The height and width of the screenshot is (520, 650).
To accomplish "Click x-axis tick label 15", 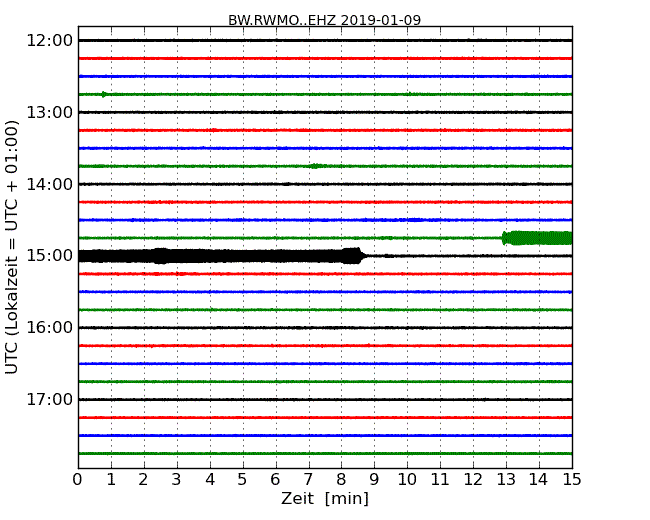I will point(572,480).
